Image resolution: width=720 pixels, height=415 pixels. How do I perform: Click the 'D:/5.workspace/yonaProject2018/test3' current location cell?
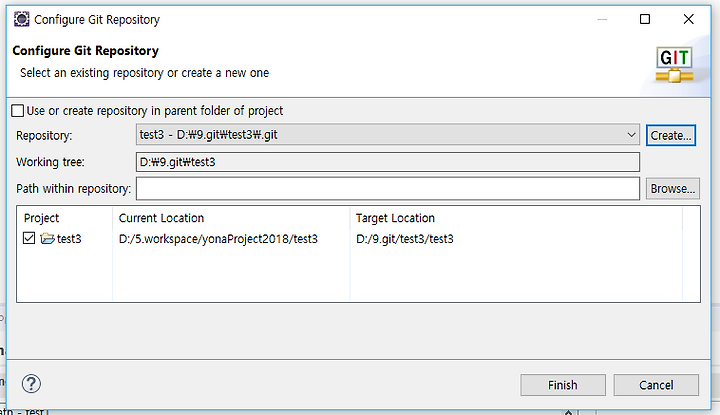pyautogui.click(x=218, y=239)
